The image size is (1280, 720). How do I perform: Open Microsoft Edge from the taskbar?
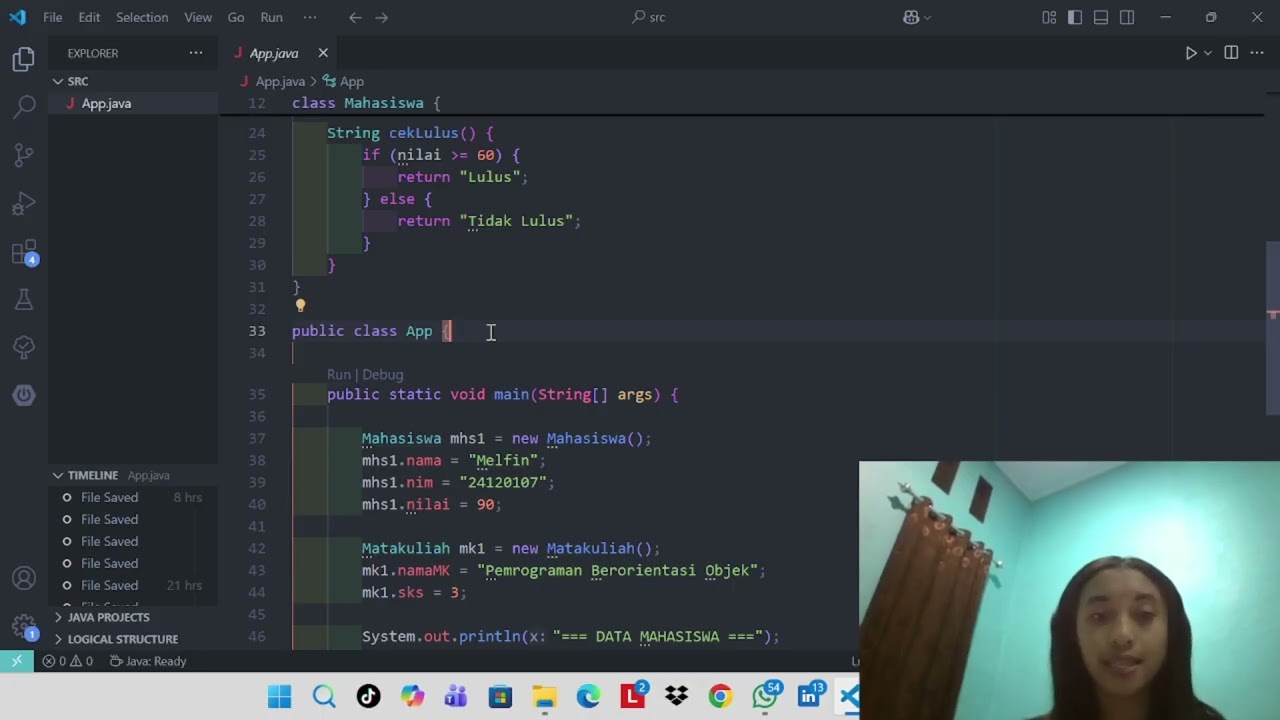pos(588,696)
